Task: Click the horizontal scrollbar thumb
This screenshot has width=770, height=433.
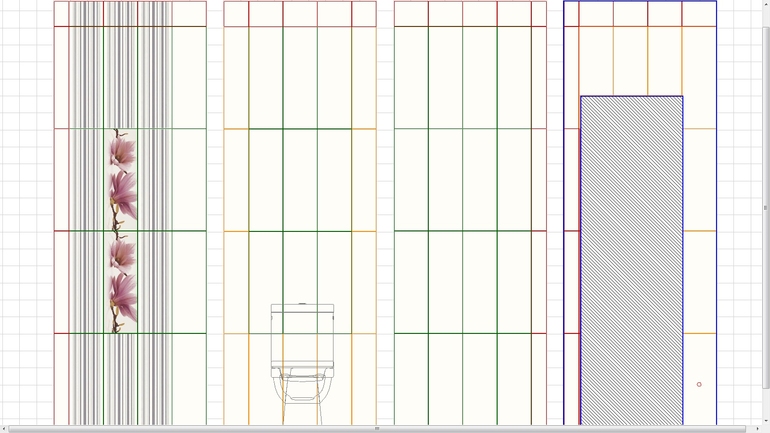Action: (377, 429)
